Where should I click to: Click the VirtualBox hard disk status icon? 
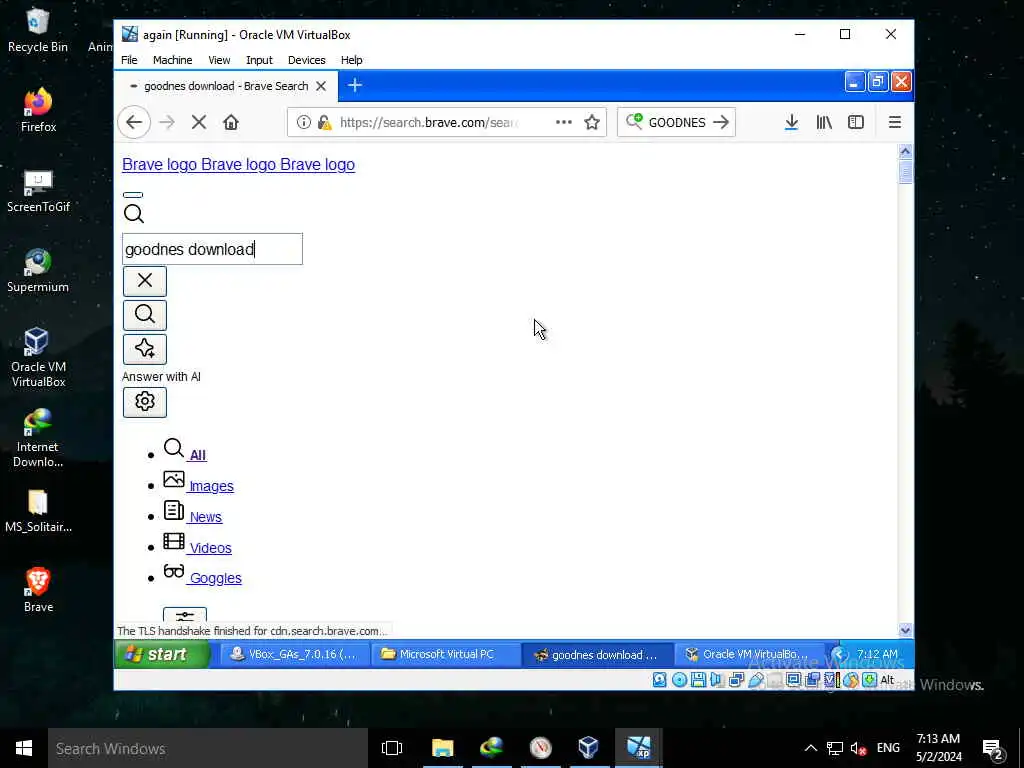[x=660, y=680]
